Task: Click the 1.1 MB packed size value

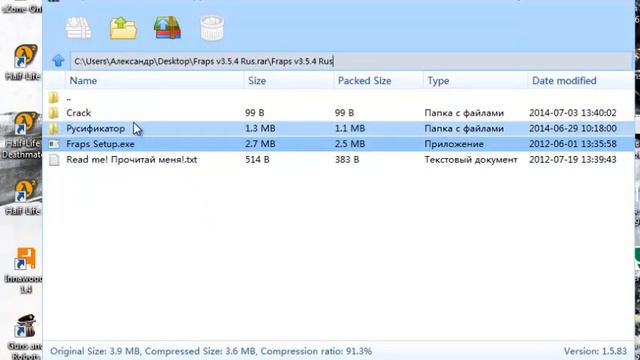Action: coord(350,128)
